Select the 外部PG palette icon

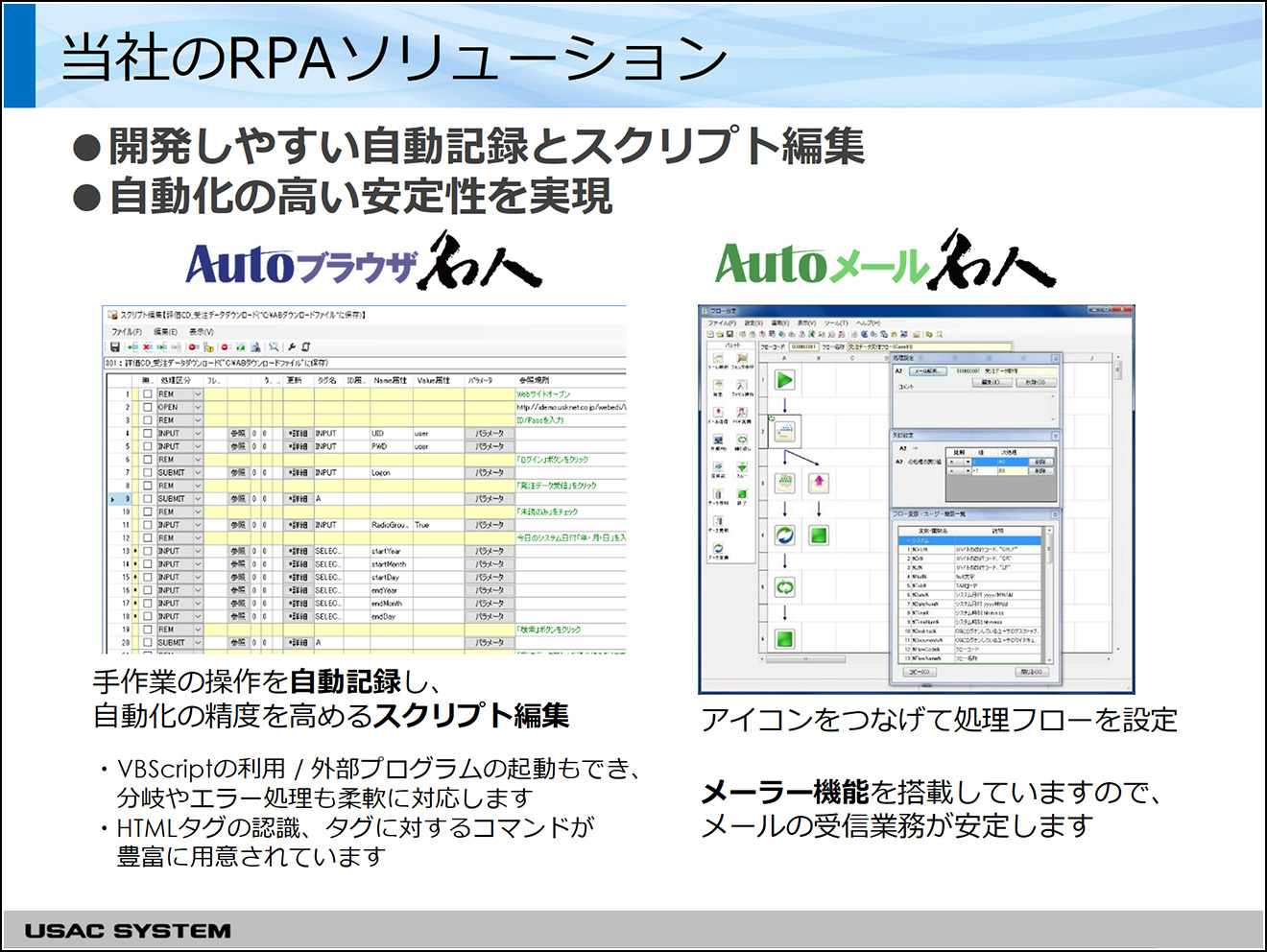point(718,439)
